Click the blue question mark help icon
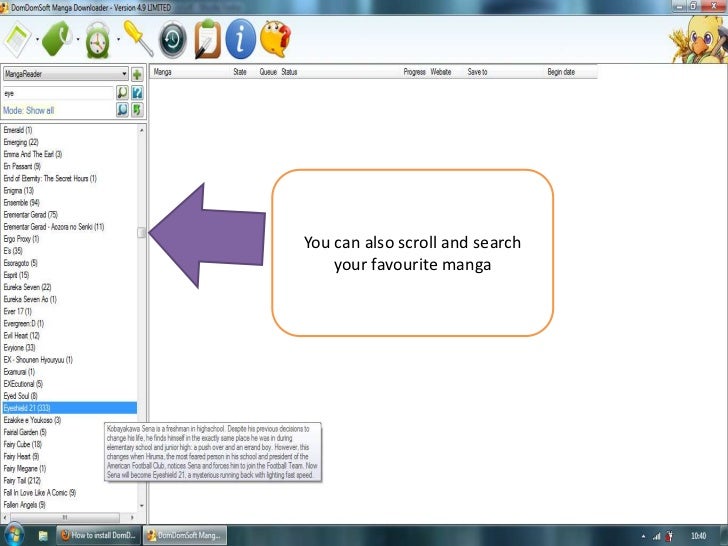The height and width of the screenshot is (546, 728). point(137,92)
